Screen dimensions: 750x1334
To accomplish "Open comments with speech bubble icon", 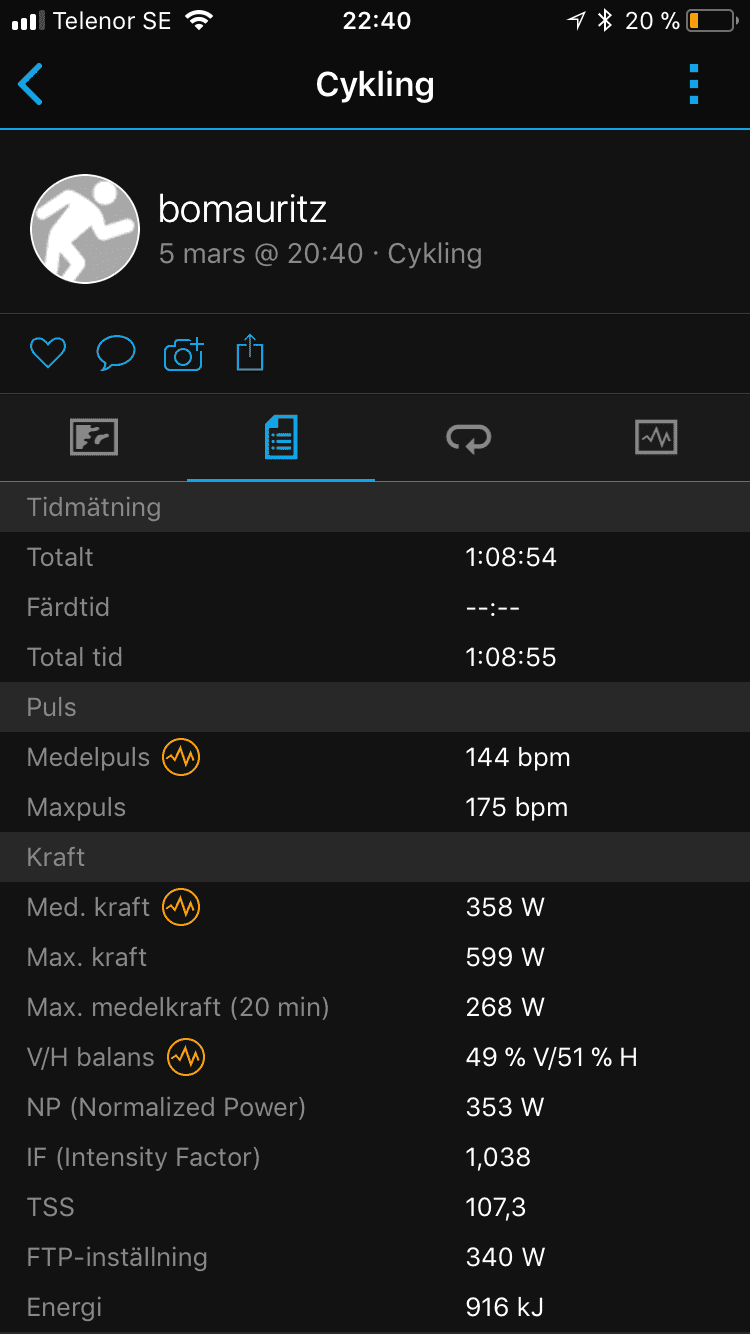I will [115, 353].
